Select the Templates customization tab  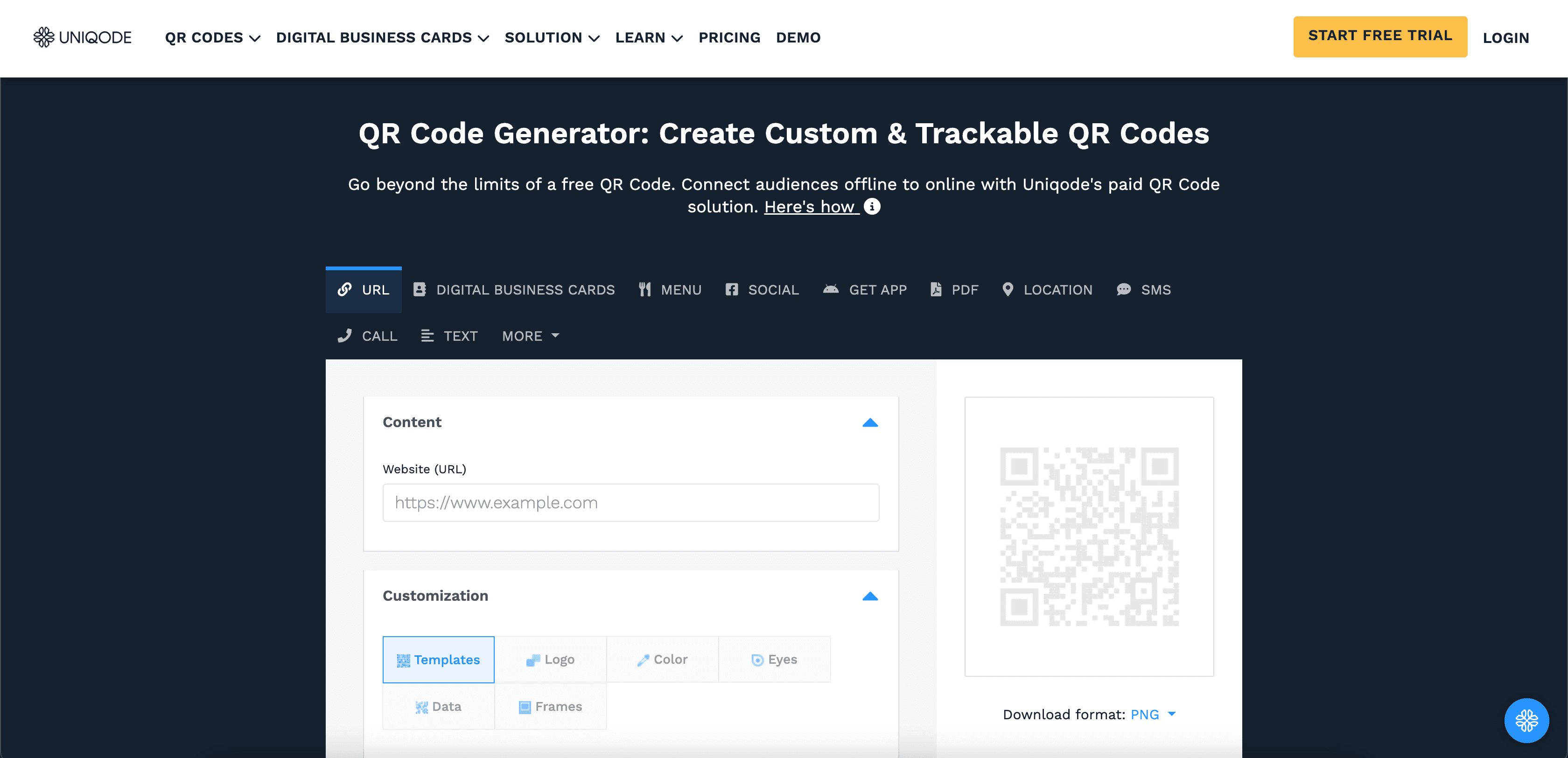(438, 660)
